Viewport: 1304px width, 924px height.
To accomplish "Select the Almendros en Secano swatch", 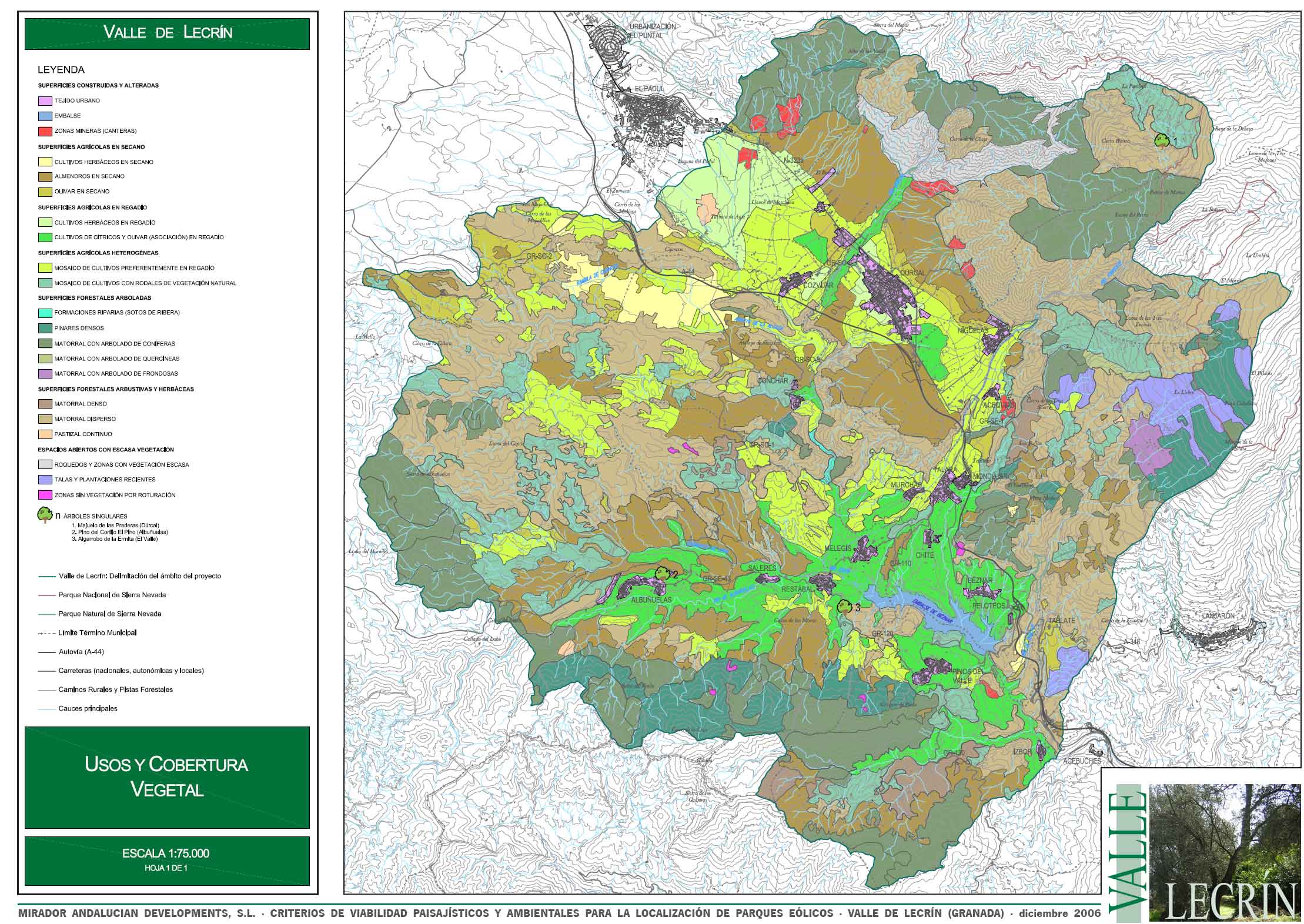I will tap(45, 176).
